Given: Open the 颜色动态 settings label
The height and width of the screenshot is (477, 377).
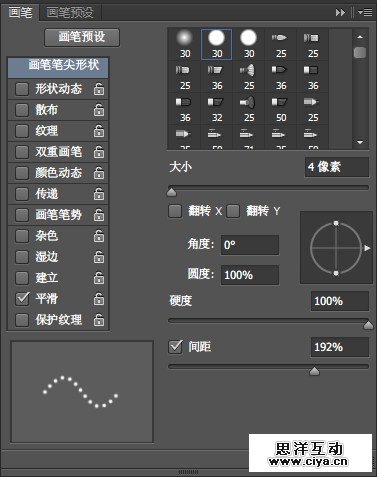Looking at the screenshot, I should (59, 173).
